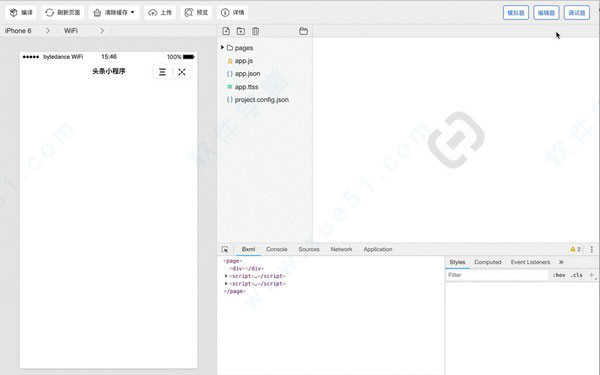Create a new file in the file tree

[x=226, y=31]
